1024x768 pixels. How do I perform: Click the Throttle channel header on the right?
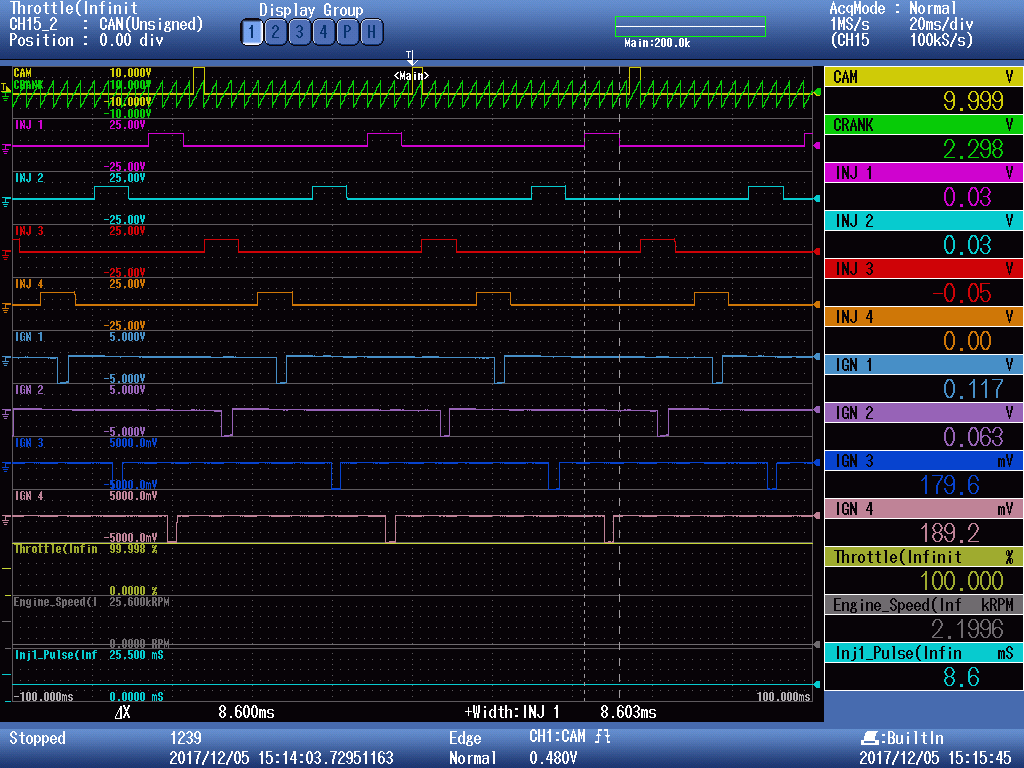pyautogui.click(x=923, y=557)
